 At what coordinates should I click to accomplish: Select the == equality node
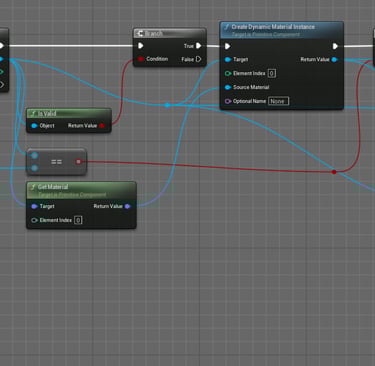pyautogui.click(x=57, y=162)
